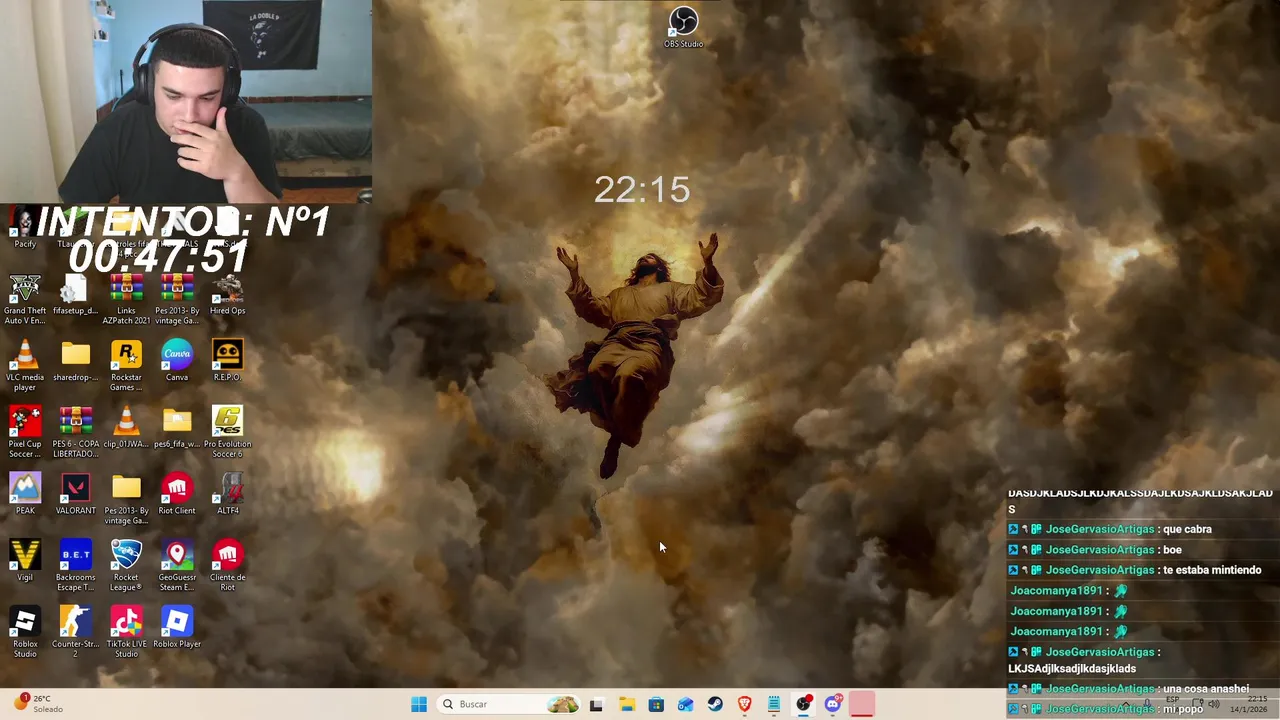This screenshot has width=1280, height=720.
Task: Select TikTok LIVE Studio shortcut
Action: (x=126, y=633)
